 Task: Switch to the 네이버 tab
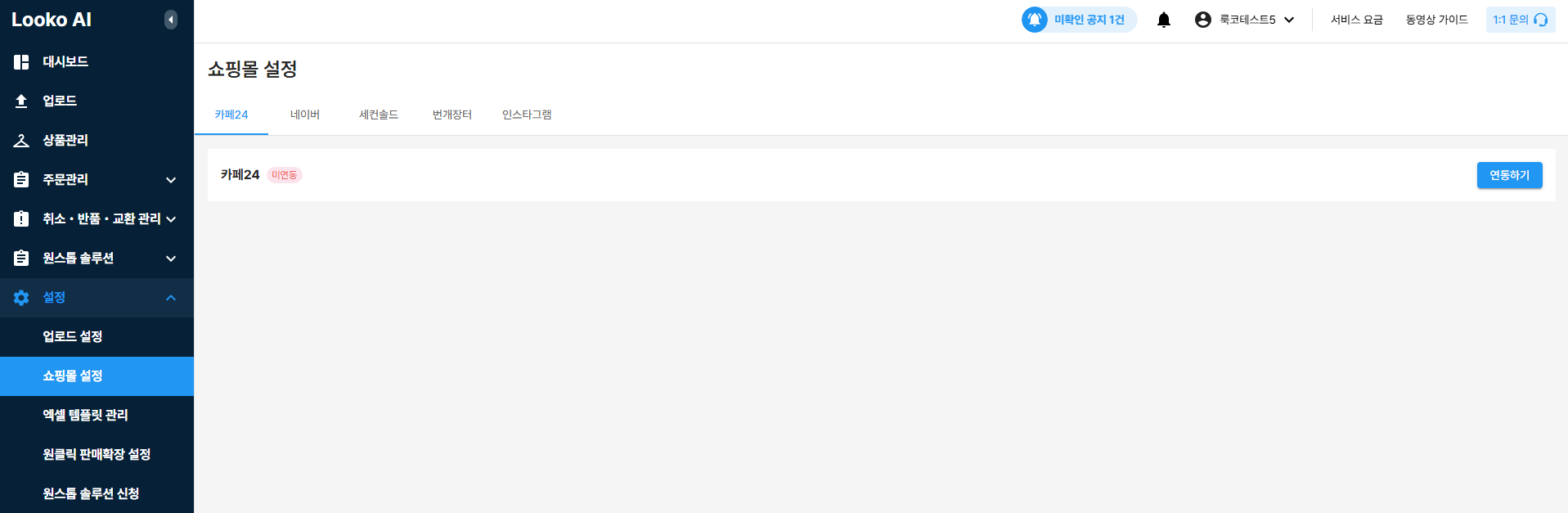click(304, 115)
